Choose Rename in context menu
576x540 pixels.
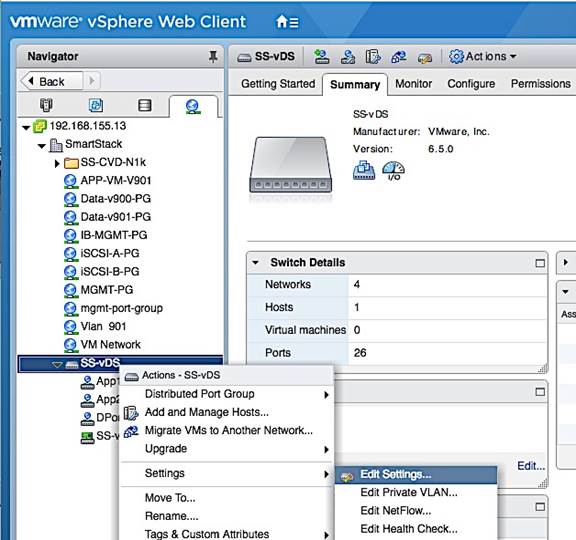click(x=226, y=516)
